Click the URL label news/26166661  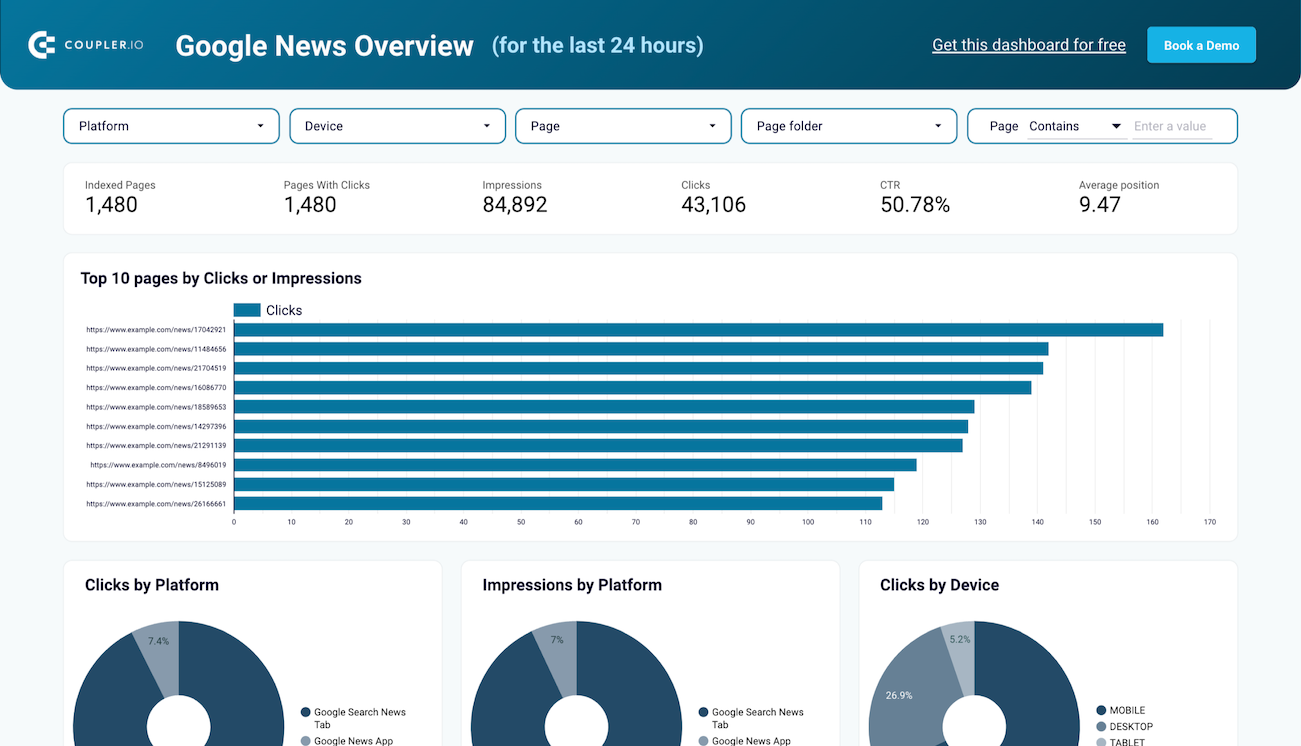click(156, 504)
